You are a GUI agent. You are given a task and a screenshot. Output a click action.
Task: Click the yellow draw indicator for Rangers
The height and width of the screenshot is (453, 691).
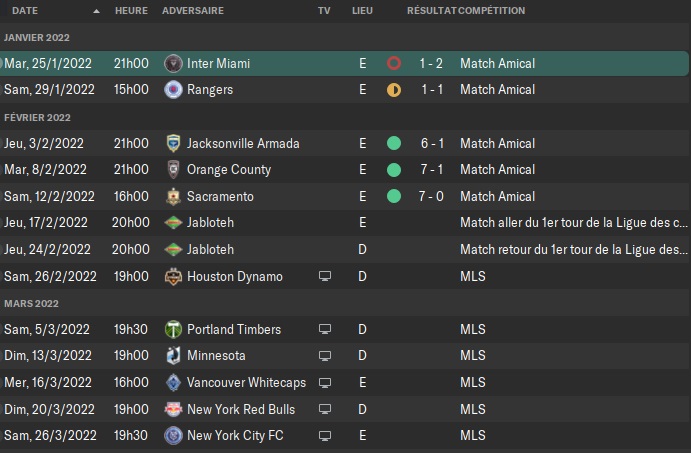(x=394, y=90)
